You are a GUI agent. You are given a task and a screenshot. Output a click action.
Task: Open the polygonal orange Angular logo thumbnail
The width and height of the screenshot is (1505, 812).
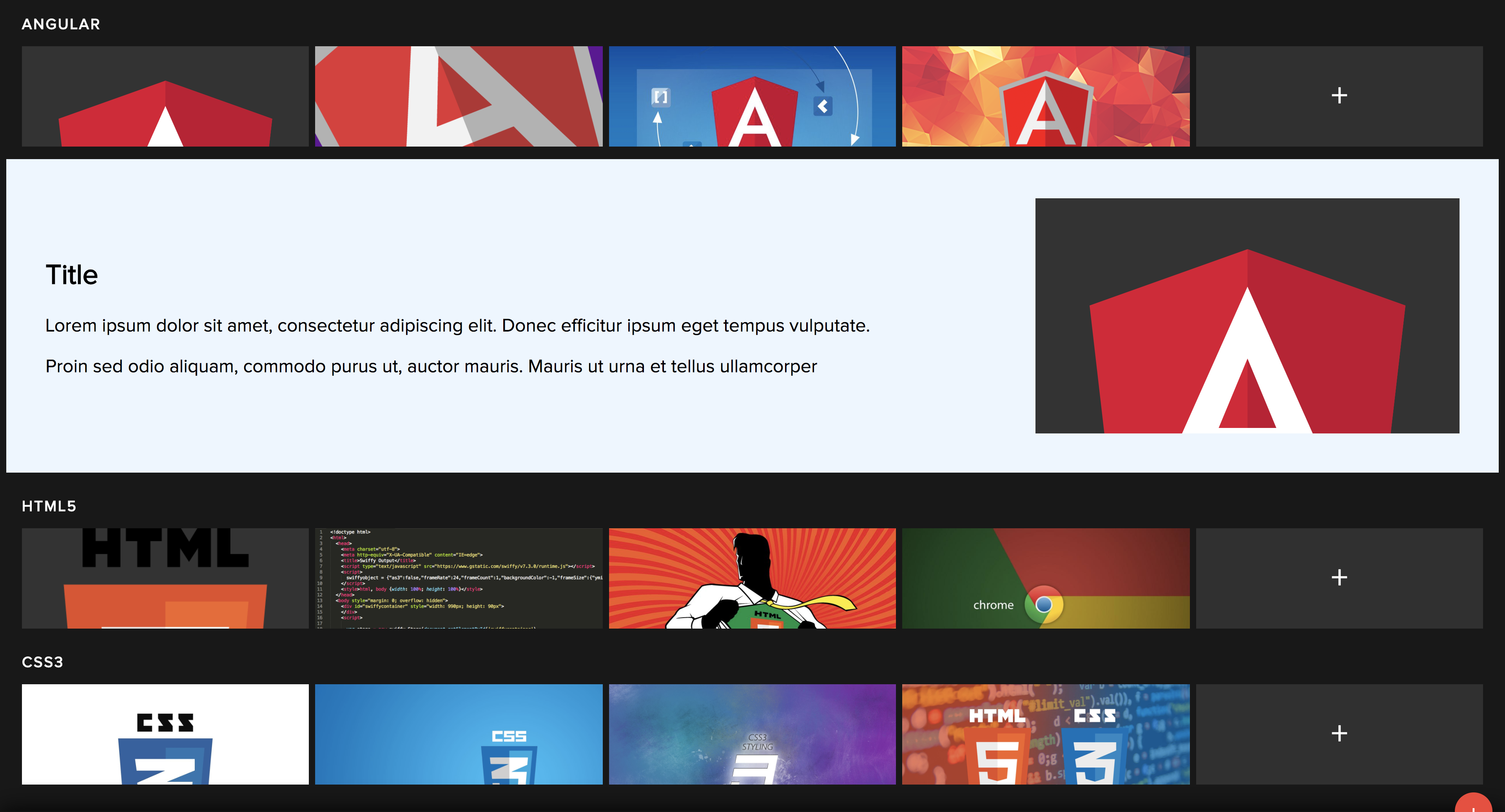click(x=1046, y=96)
